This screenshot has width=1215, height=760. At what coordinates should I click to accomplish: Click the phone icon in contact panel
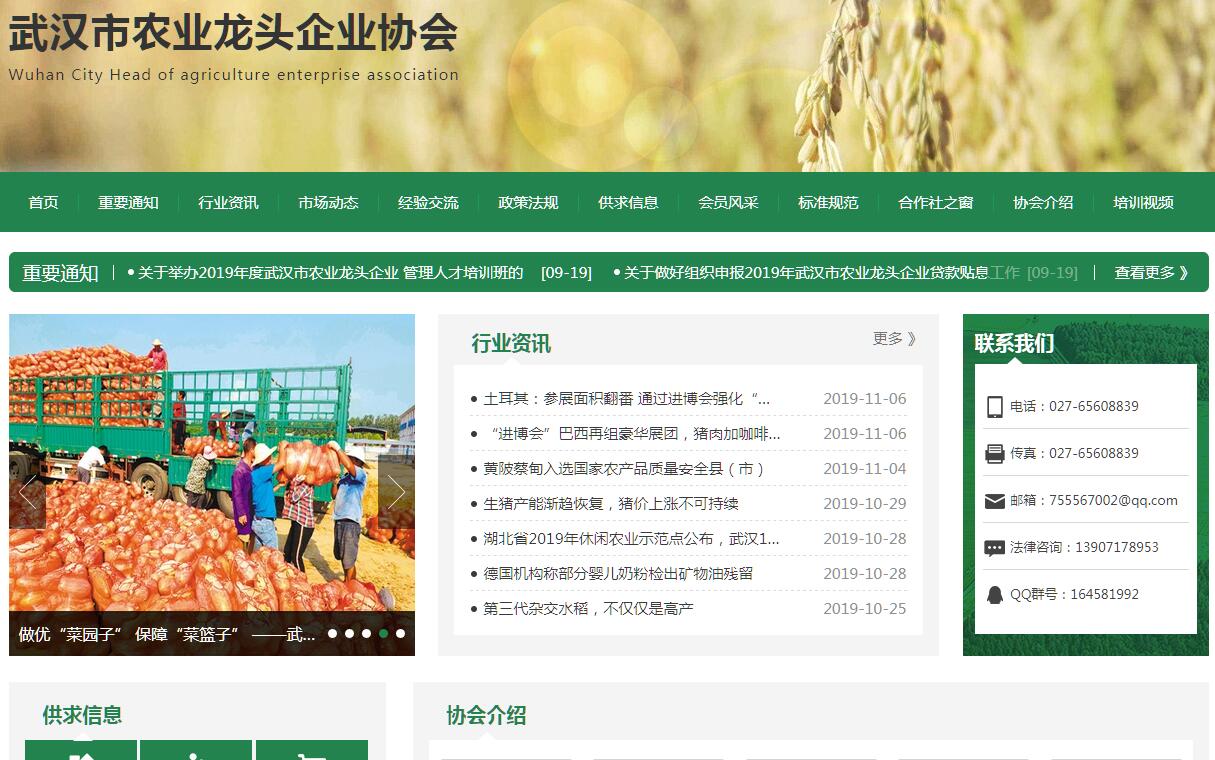pyautogui.click(x=994, y=407)
